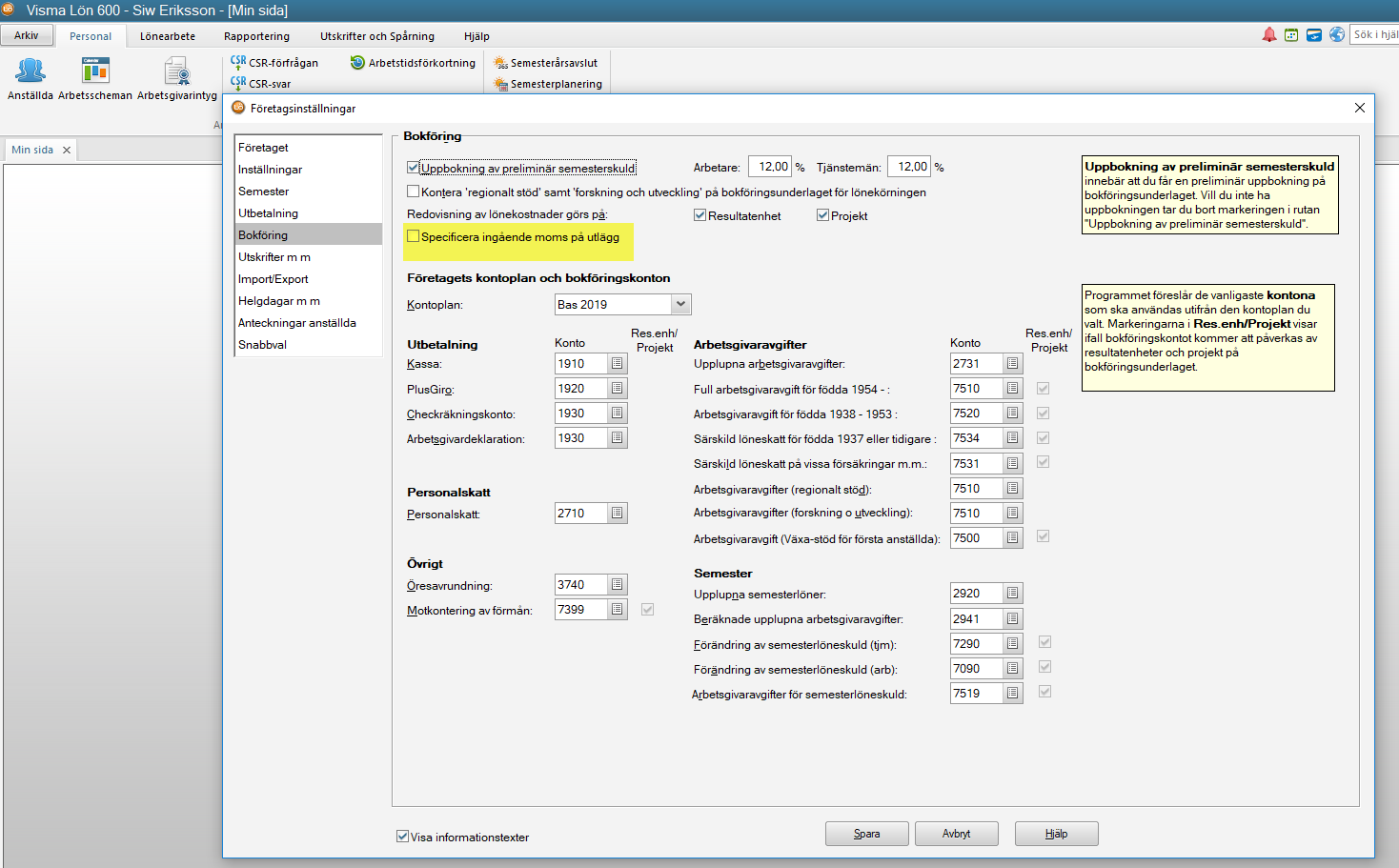
Task: Open Arbetsgivarintyg employer certificate icon
Action: (177, 78)
